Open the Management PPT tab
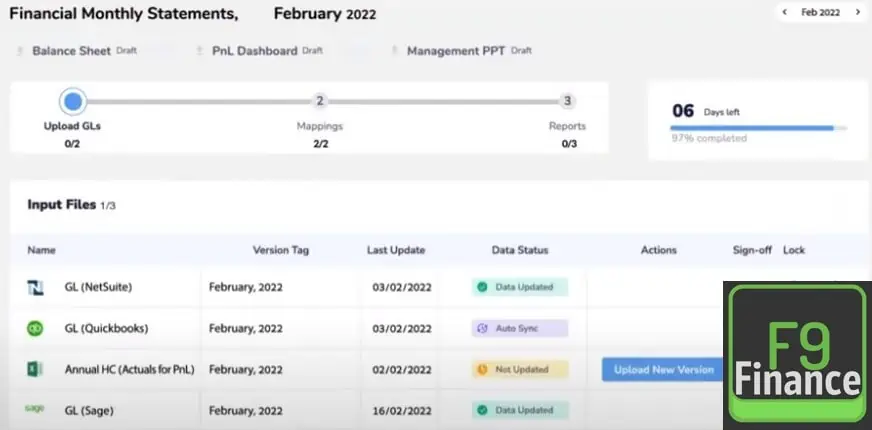 (457, 50)
